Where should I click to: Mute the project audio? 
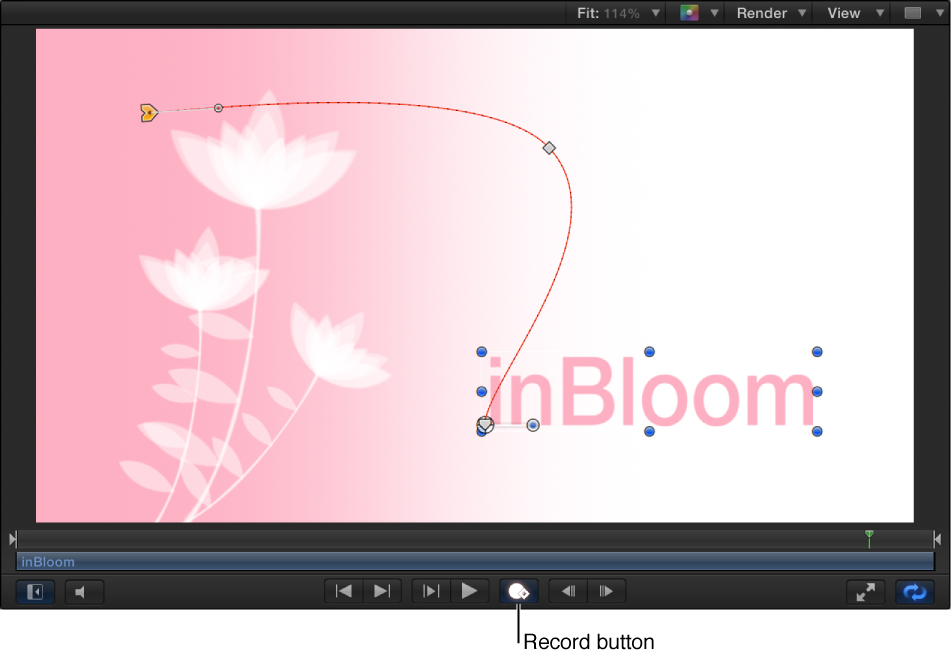tap(84, 591)
